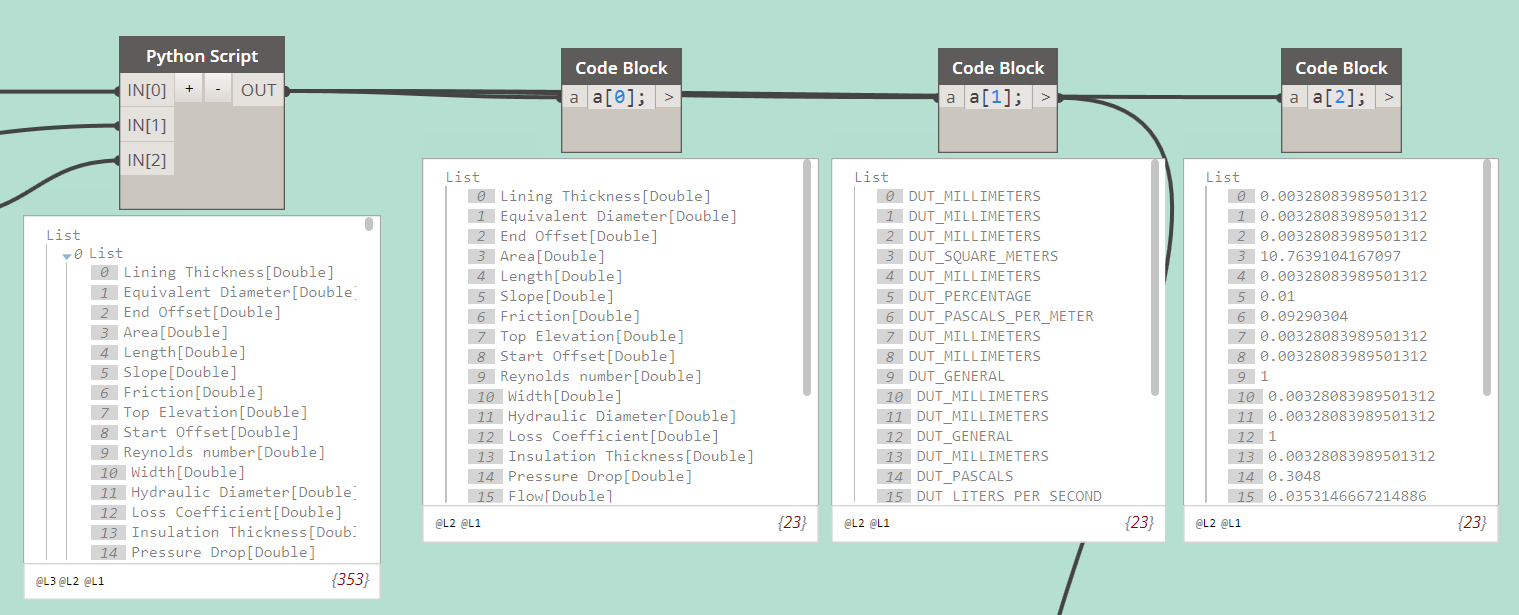Click the '-' button to remove a Python input

coord(217,89)
